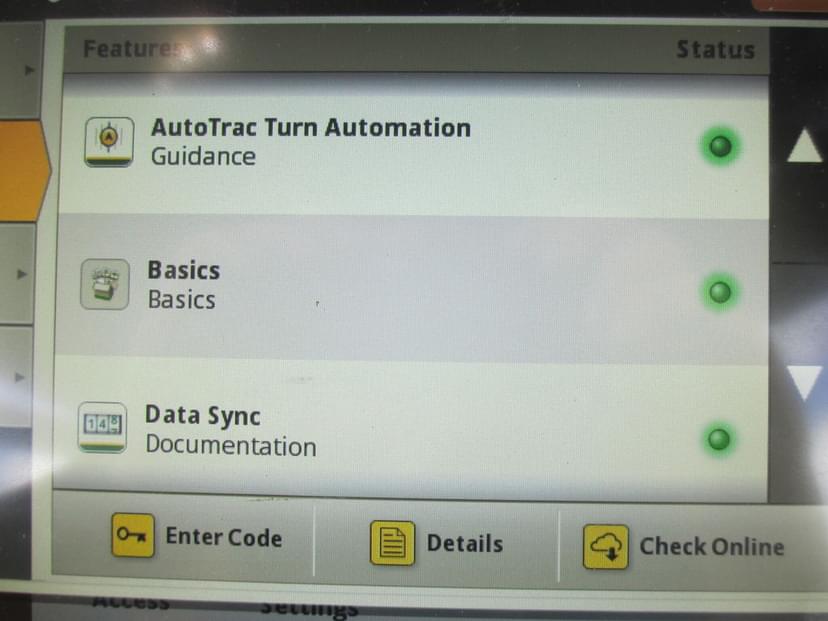Select the Data Sync title text
828x621 pixels.
pyautogui.click(x=203, y=415)
